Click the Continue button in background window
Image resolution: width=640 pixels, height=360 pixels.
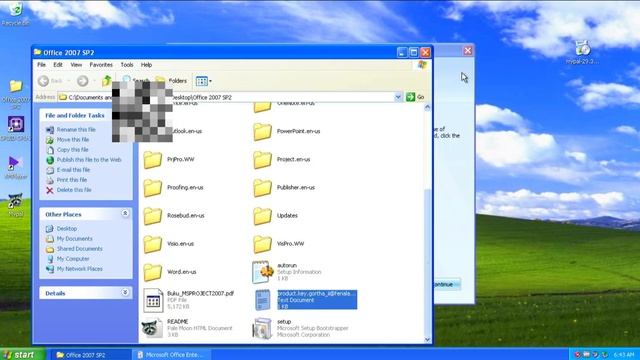447,284
